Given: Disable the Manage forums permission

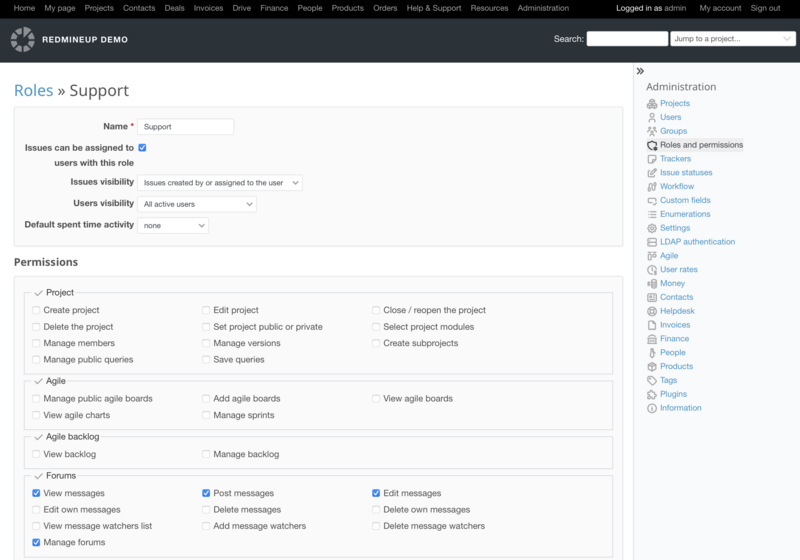Looking at the screenshot, I should (37, 542).
